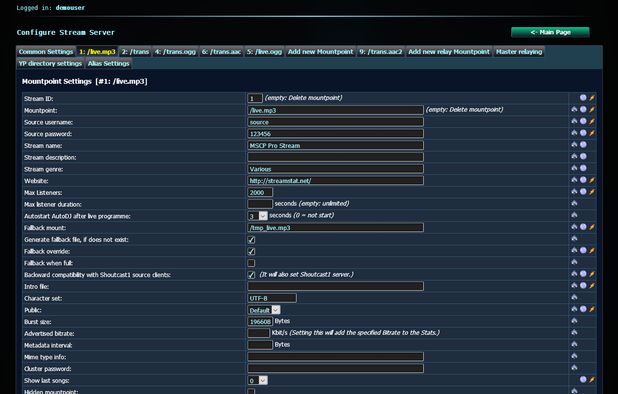Click the spade-shaped icon in Burst size row
Viewport: 618px width, 394px height.
[x=574, y=321]
